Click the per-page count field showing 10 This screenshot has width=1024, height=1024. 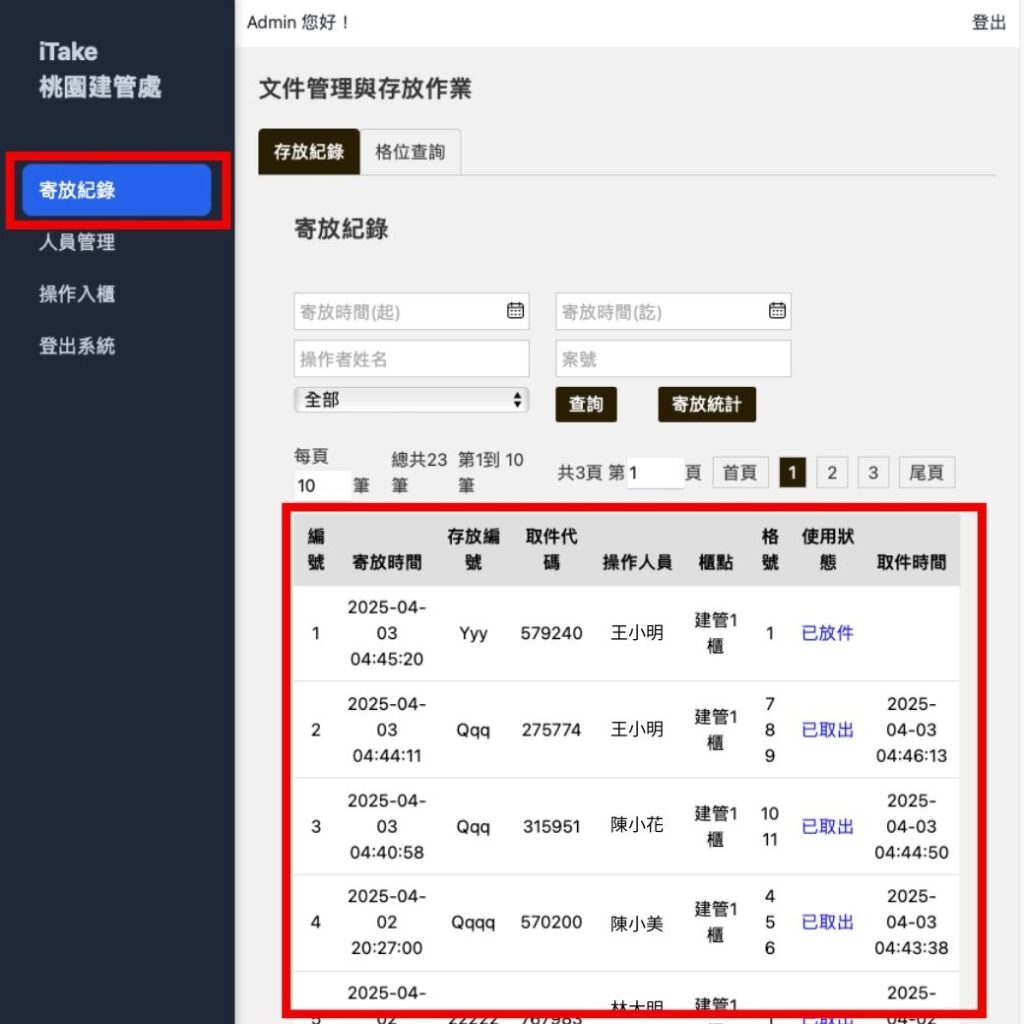click(322, 486)
